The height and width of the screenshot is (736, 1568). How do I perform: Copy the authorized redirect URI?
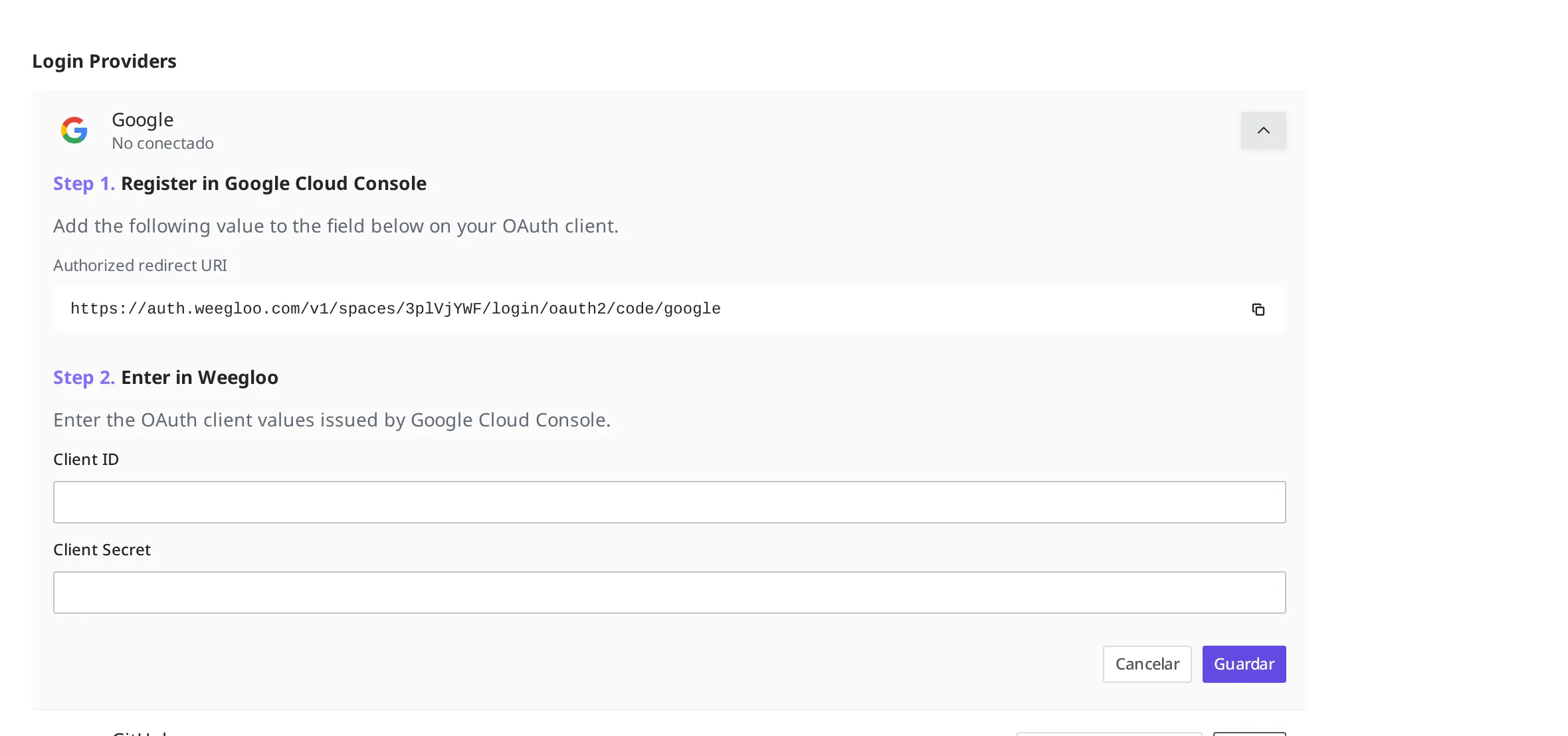(x=1258, y=310)
